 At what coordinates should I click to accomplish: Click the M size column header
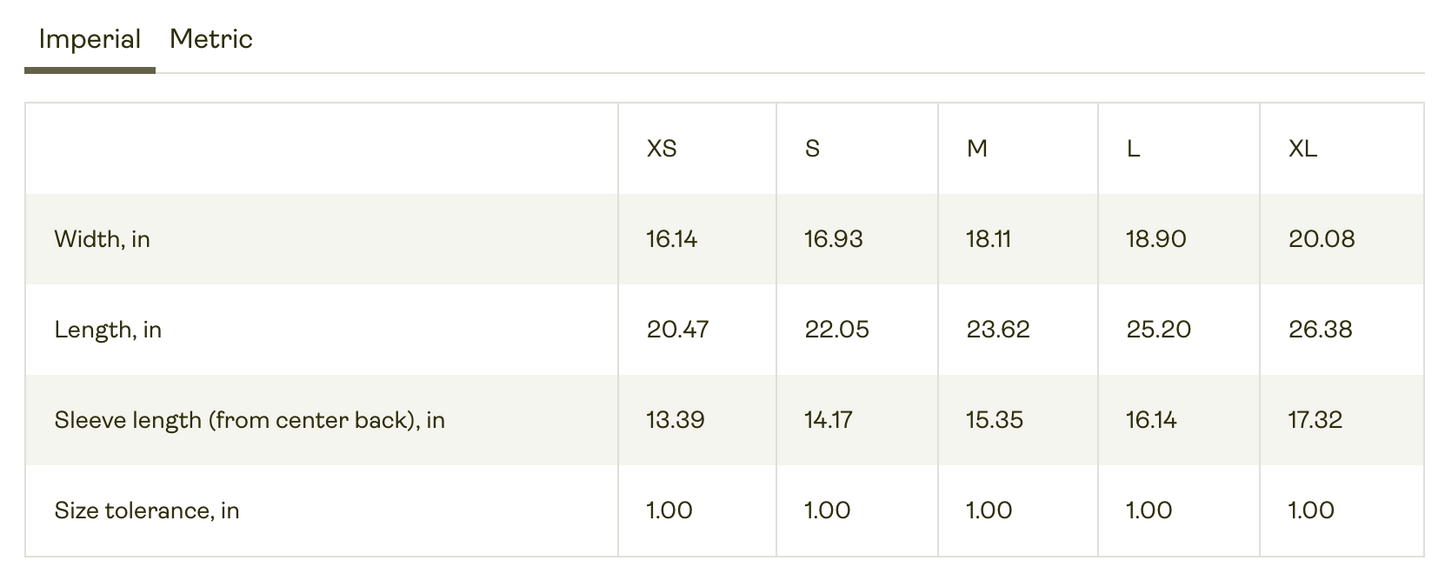pos(977,149)
